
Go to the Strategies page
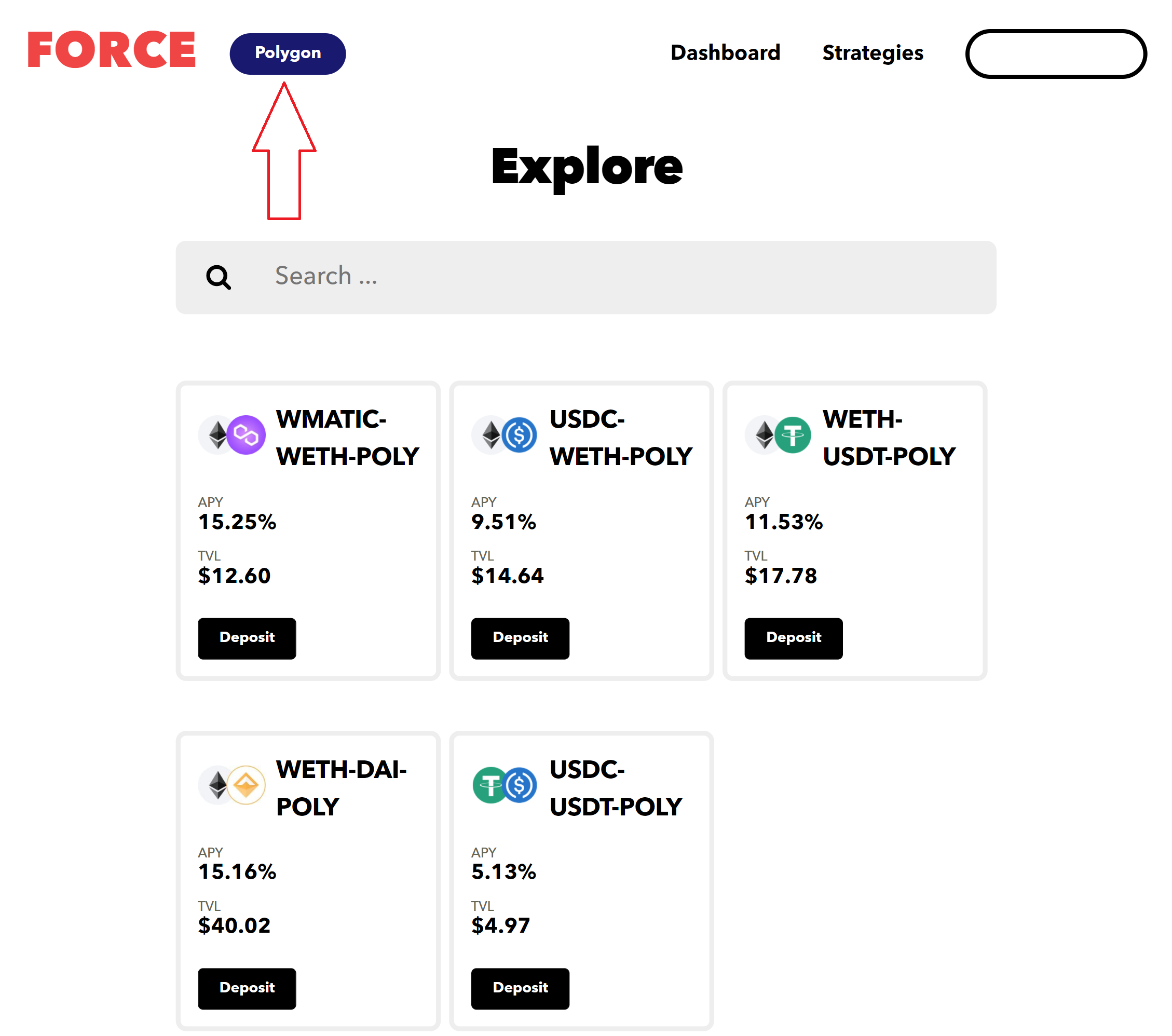[x=873, y=53]
